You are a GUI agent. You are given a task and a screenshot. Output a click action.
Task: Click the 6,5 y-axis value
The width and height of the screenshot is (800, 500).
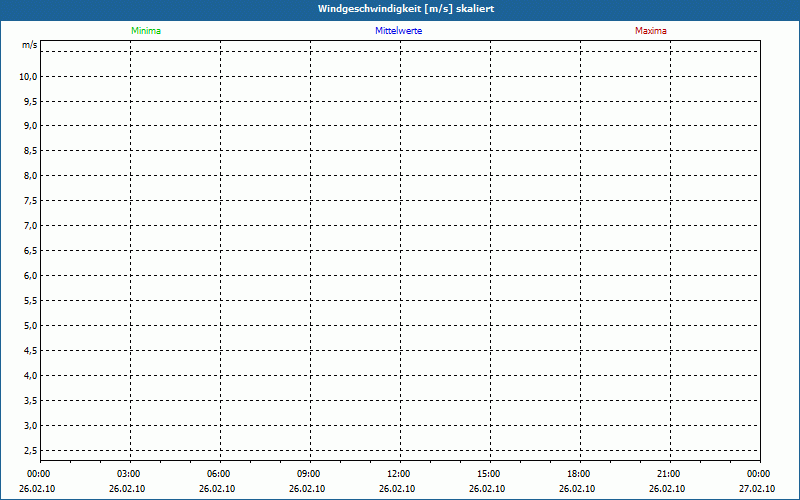tap(31, 251)
